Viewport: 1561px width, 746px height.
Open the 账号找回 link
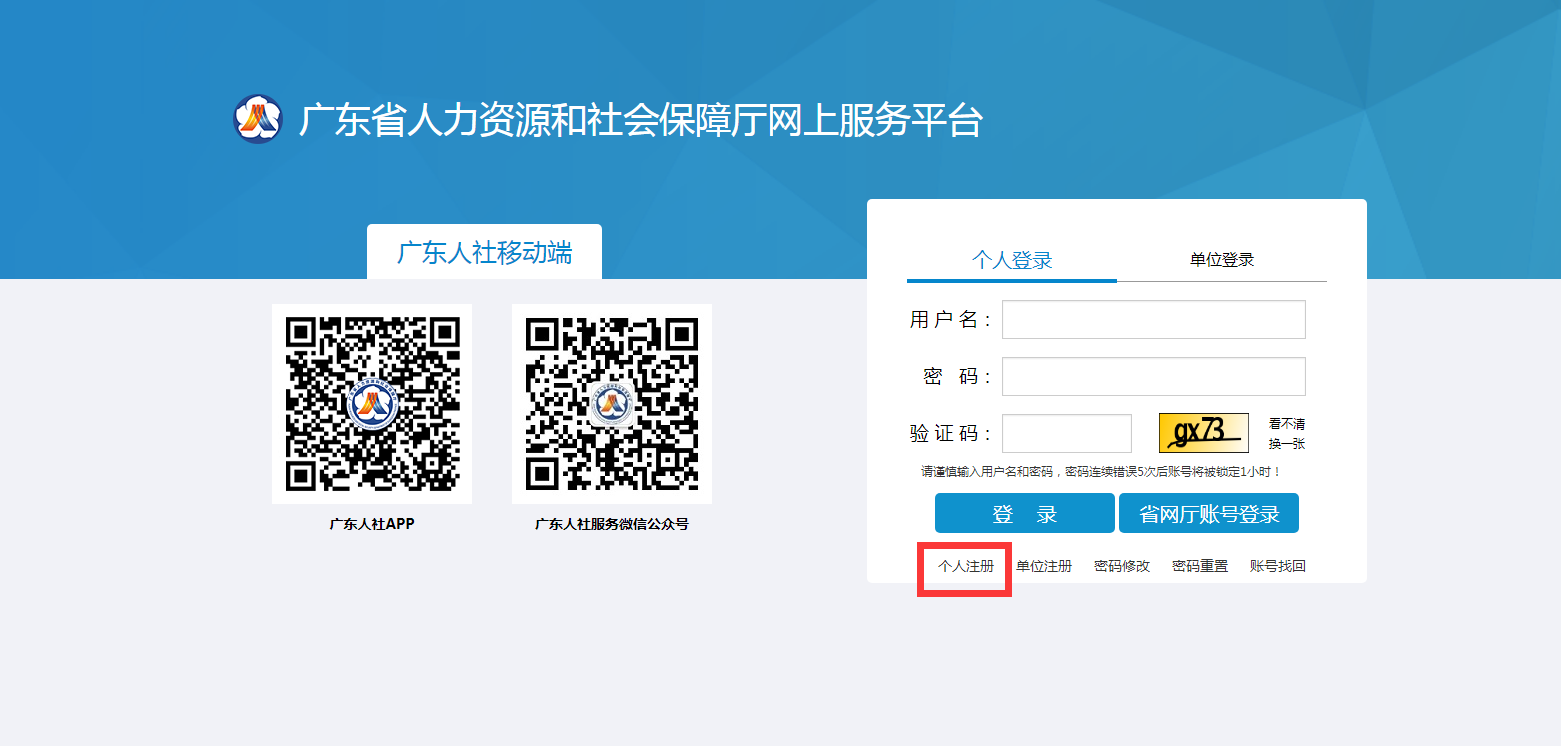1278,565
